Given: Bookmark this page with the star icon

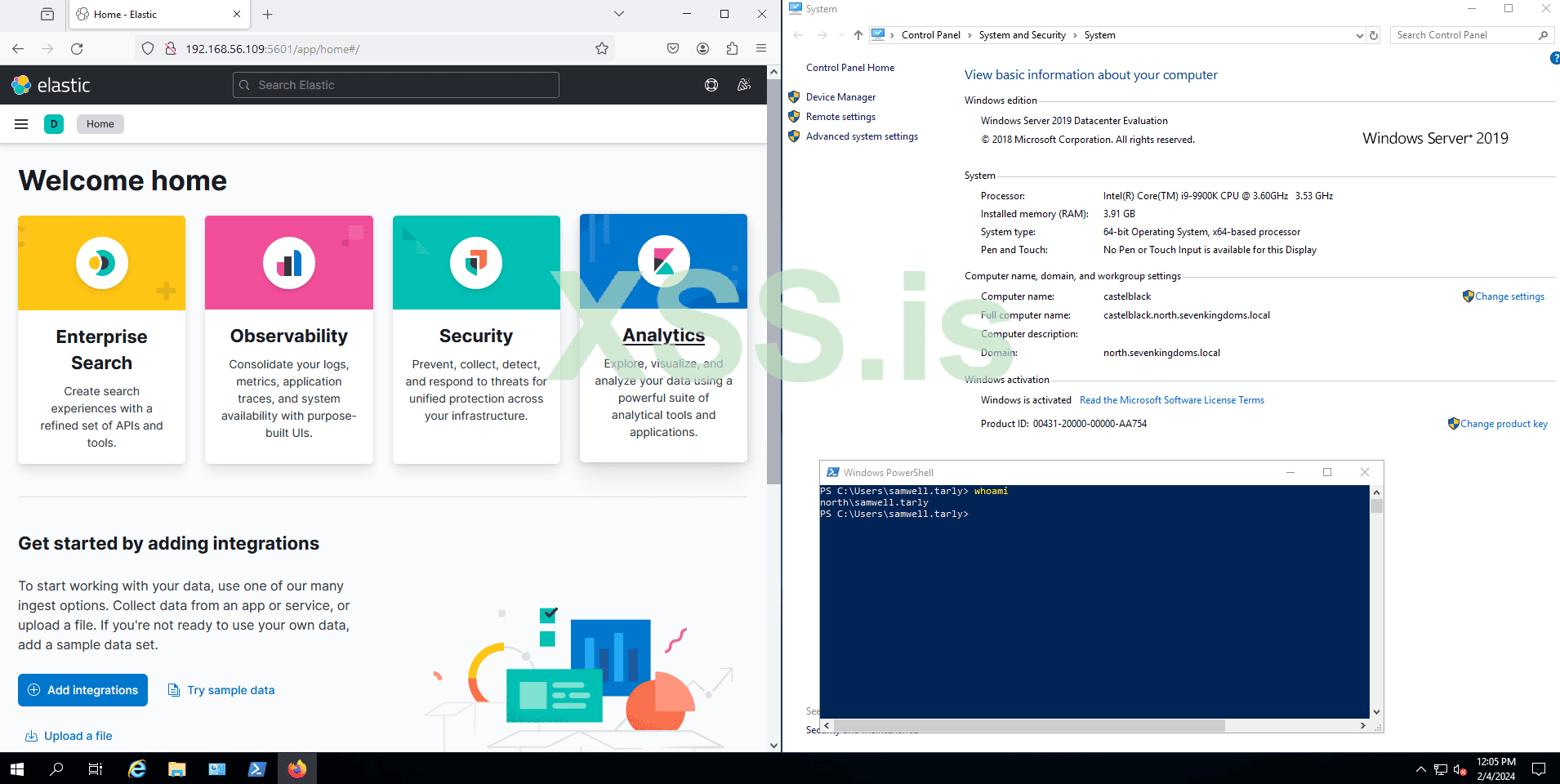Looking at the screenshot, I should [602, 49].
